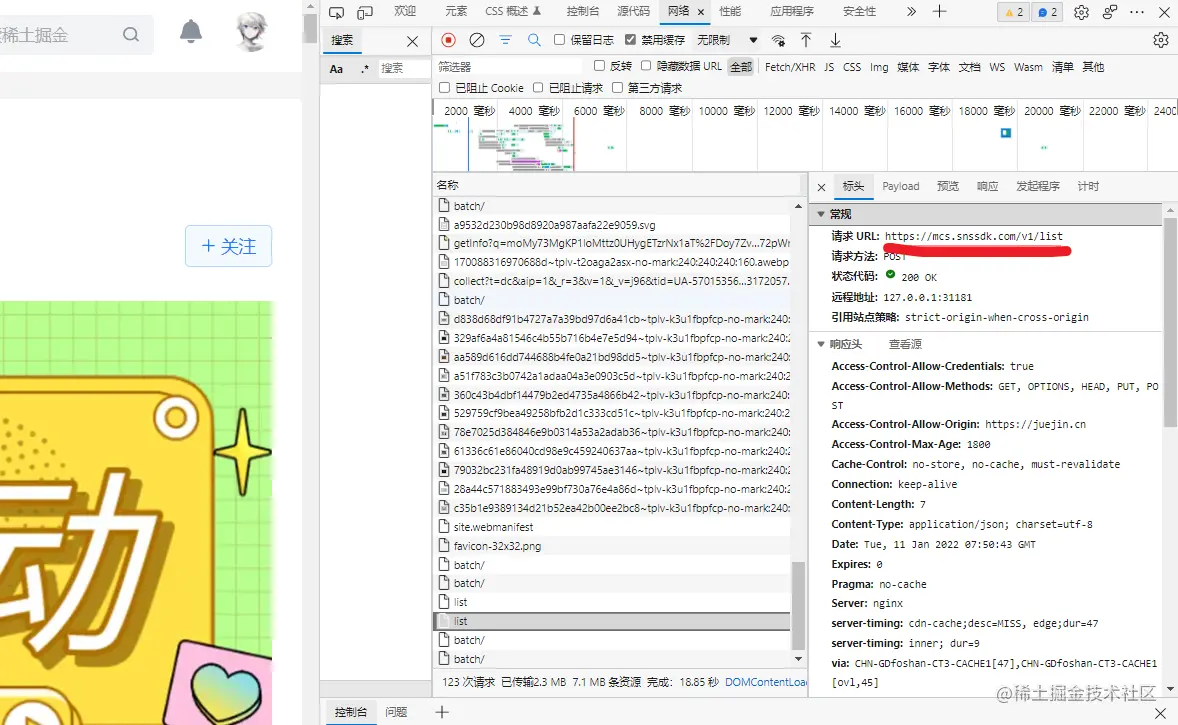Screen dimensions: 1178x725
Task: Click the export HAR download arrow
Action: pos(835,40)
